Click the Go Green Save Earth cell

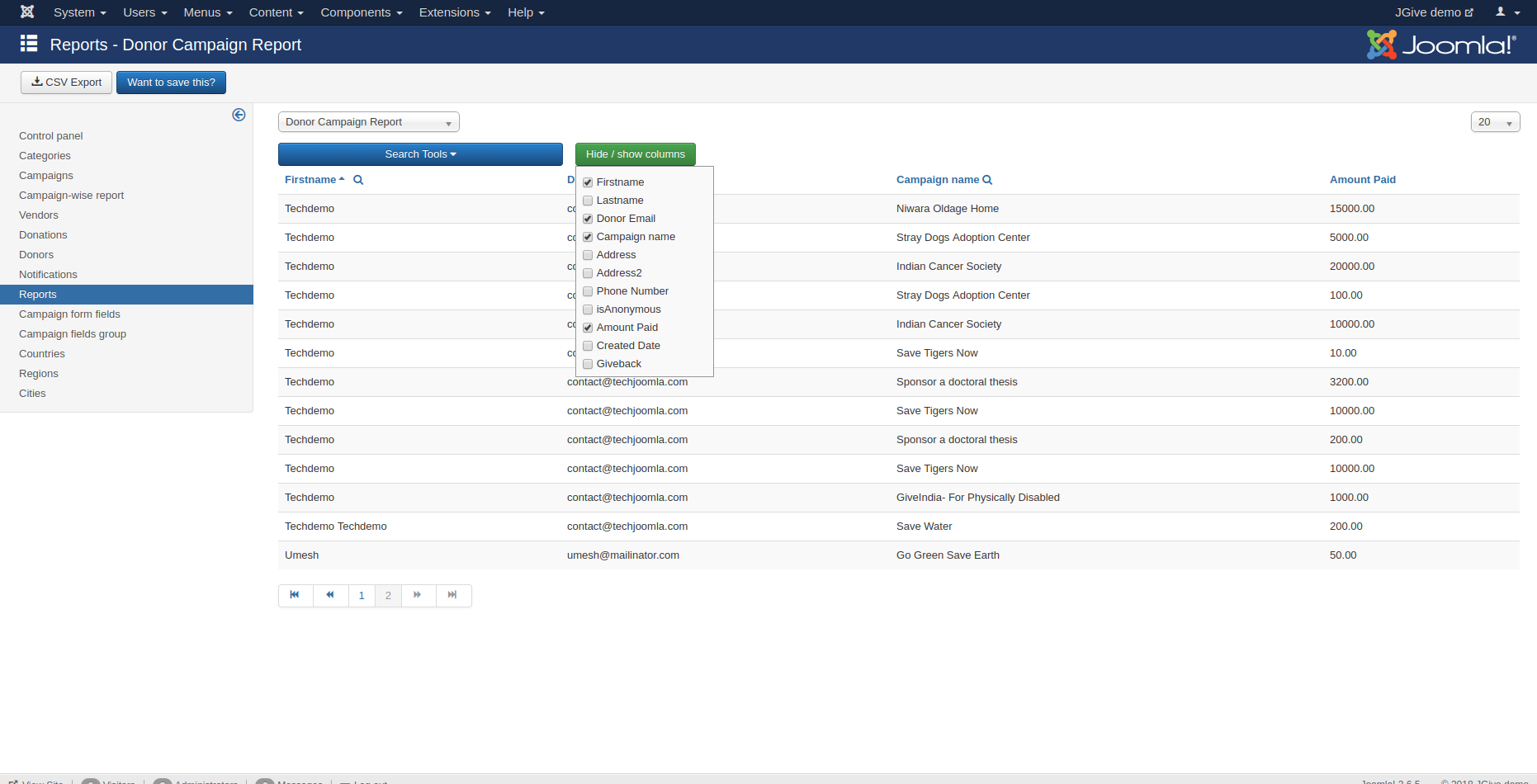(x=948, y=555)
